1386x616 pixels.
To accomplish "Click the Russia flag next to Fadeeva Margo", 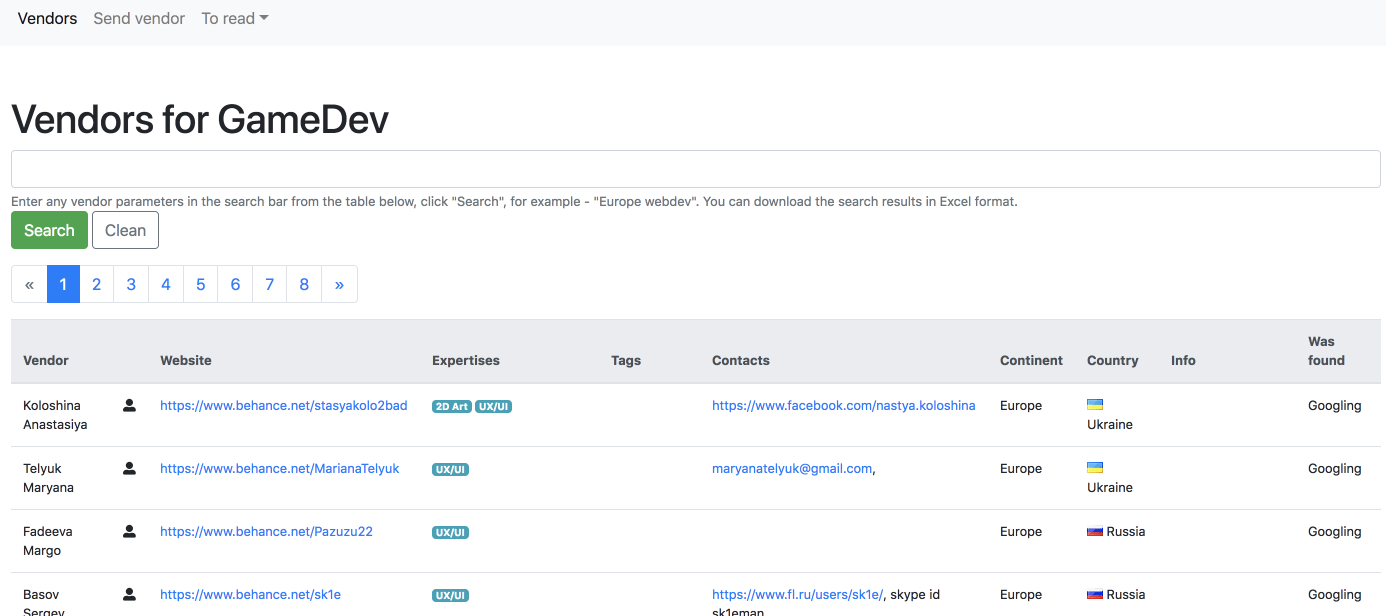I will coord(1095,531).
